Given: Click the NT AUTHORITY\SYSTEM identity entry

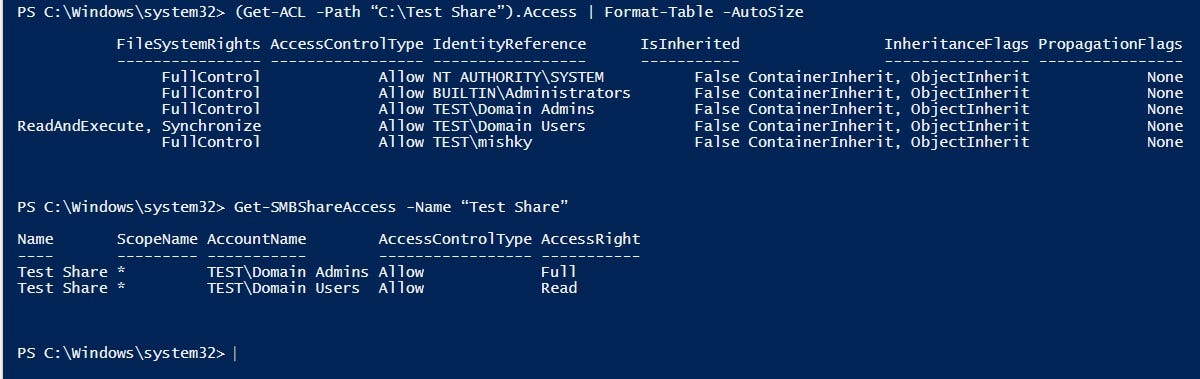Looking at the screenshot, I should [518, 77].
